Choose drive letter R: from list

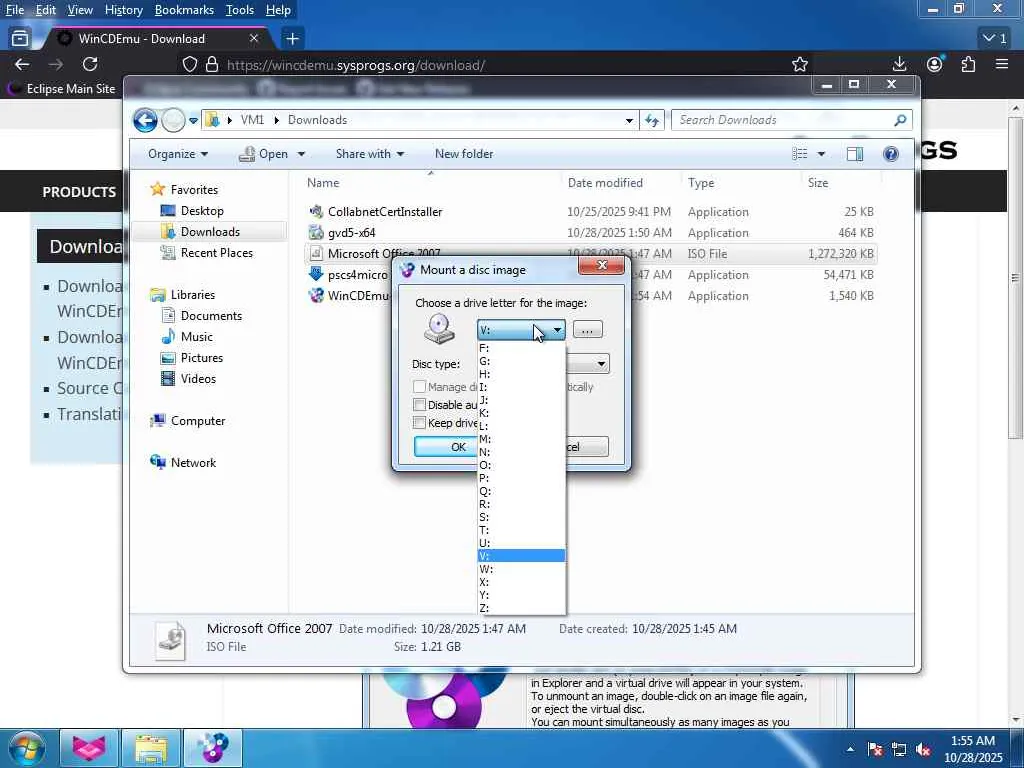click(521, 504)
